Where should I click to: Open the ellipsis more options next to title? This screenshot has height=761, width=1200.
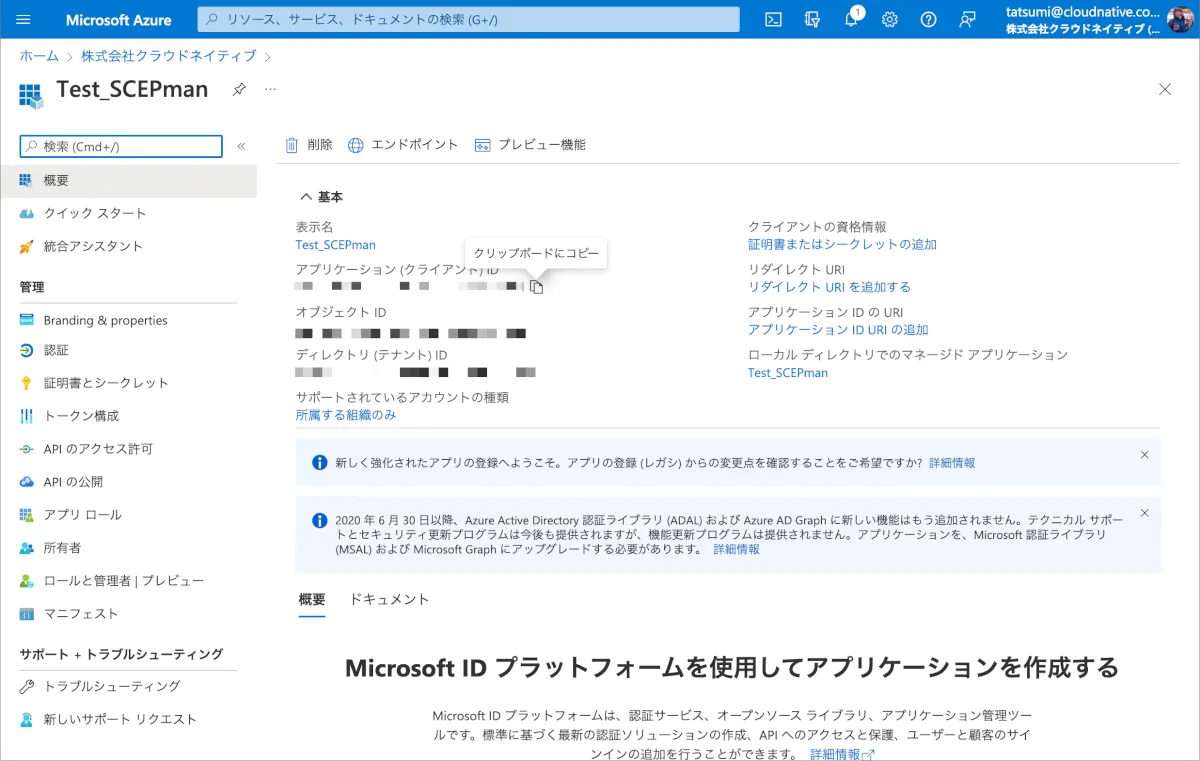[270, 89]
